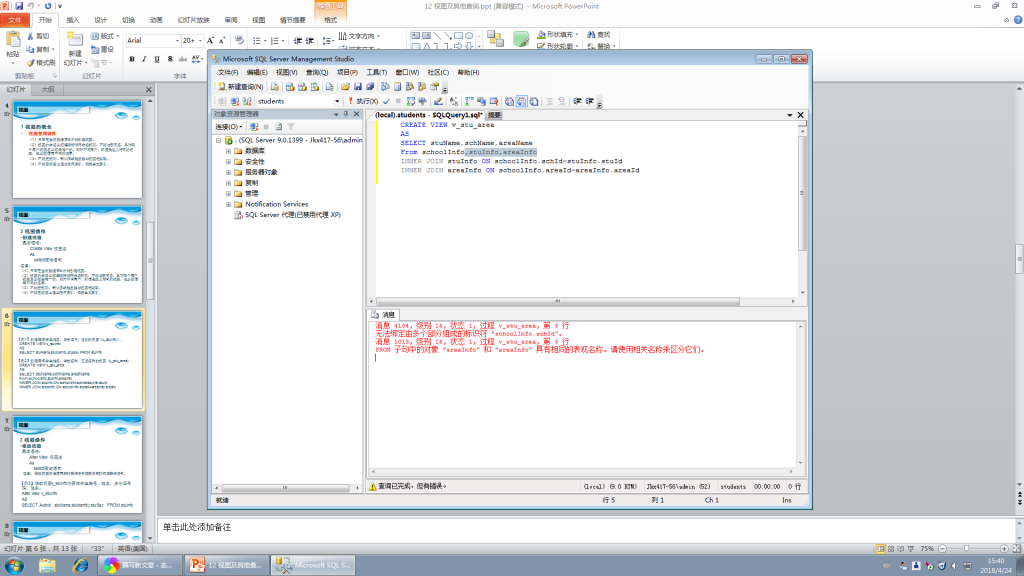Screen dimensions: 1024x576
Task: Click the Results to File icon
Action: point(534,101)
